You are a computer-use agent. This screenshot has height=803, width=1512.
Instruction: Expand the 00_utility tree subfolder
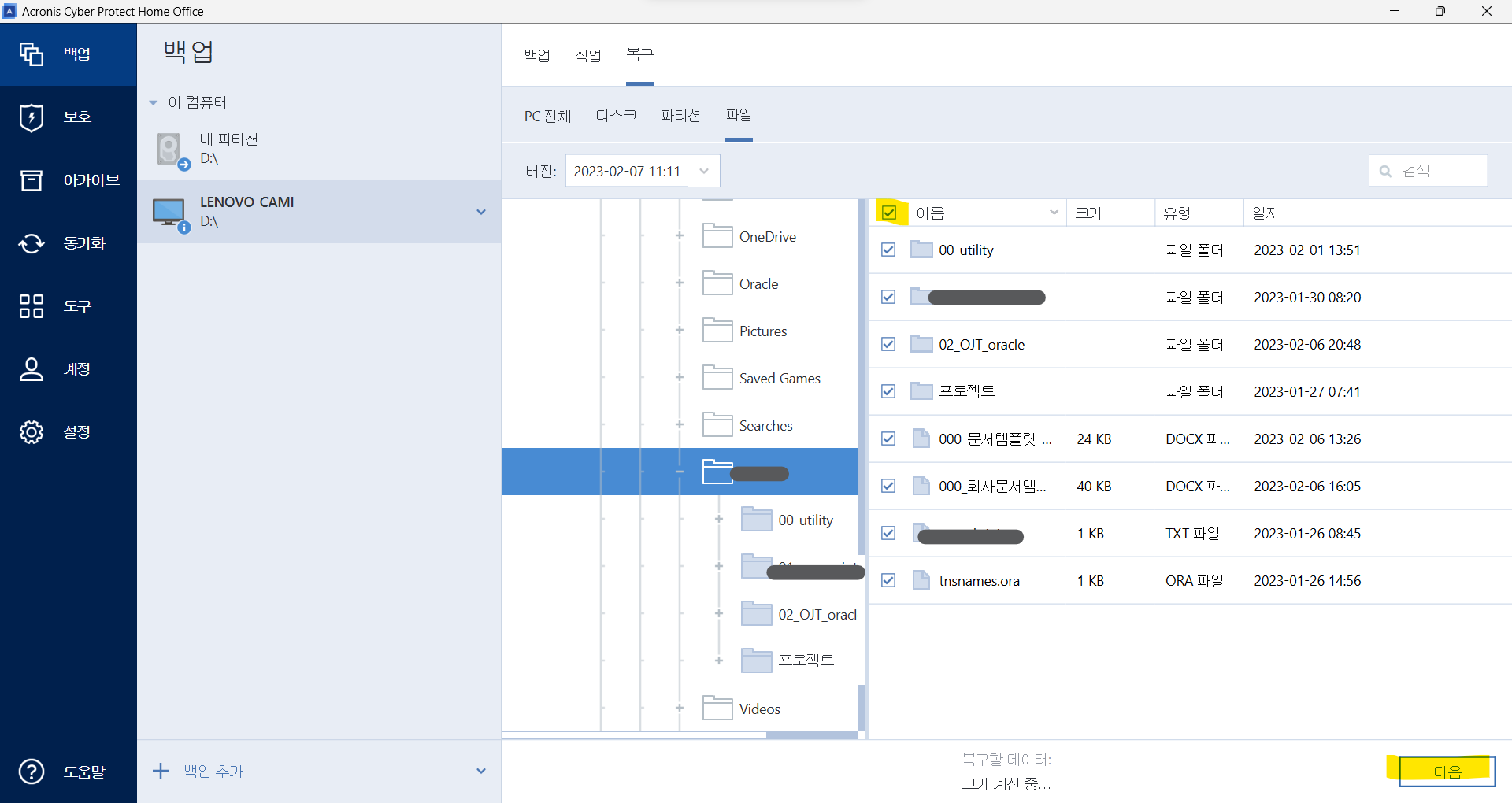[x=719, y=519]
